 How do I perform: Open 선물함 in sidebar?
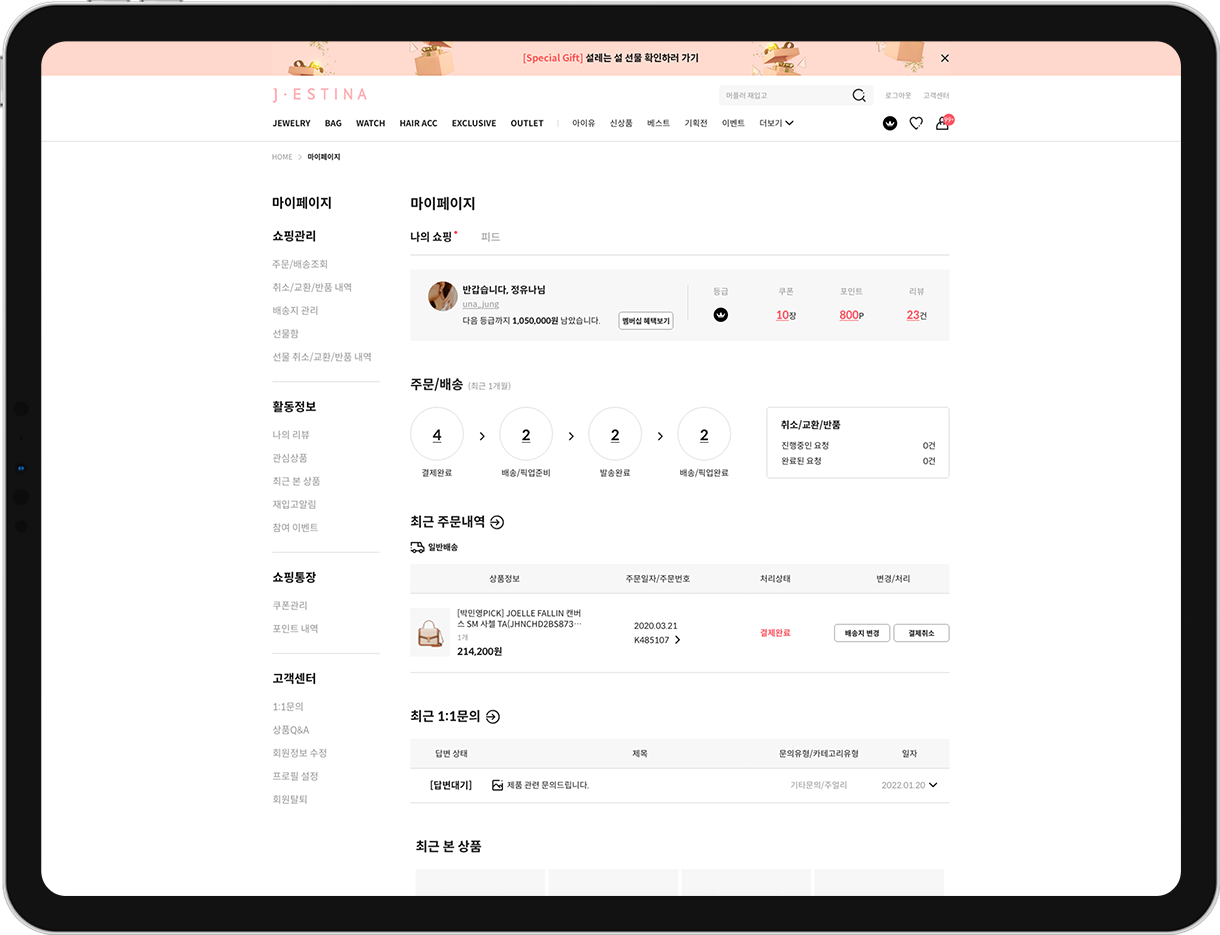[x=285, y=334]
